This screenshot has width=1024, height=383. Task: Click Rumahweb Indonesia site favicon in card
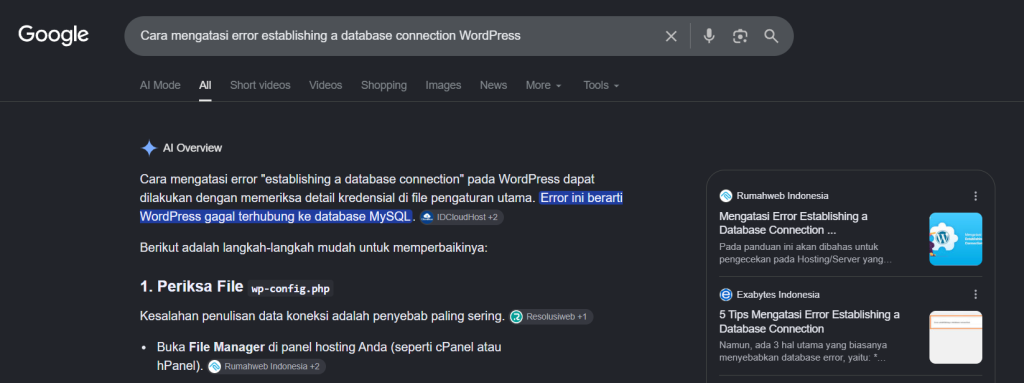coord(726,196)
